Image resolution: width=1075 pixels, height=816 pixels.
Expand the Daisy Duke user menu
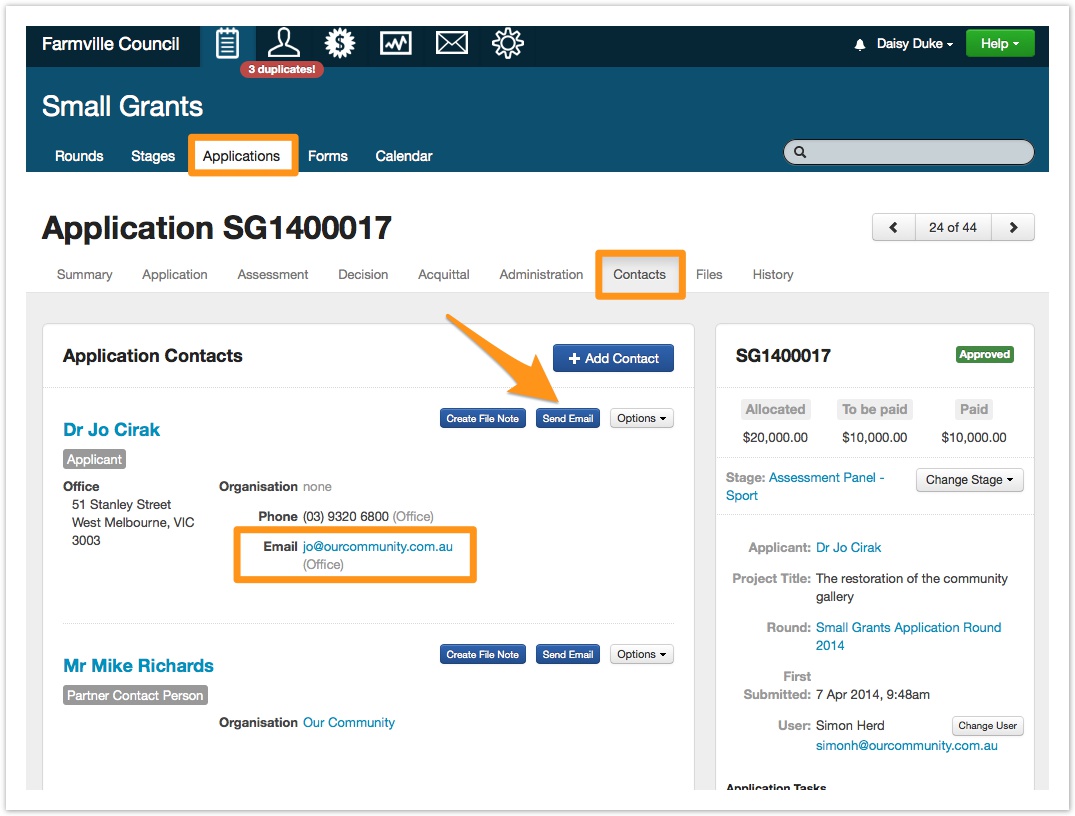click(914, 44)
